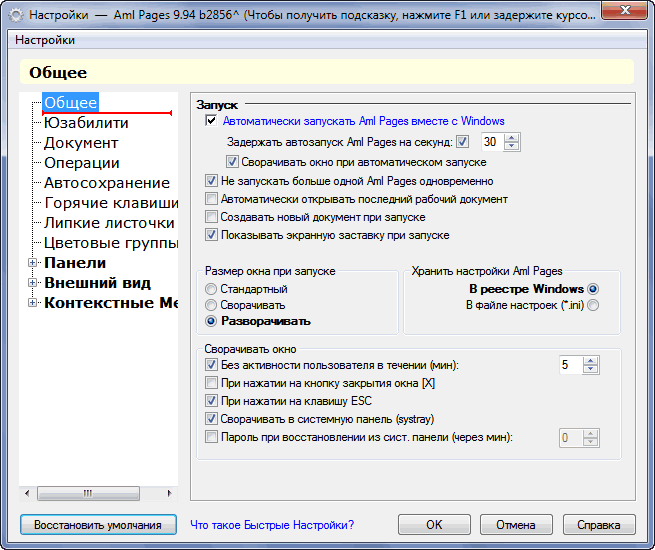The height and width of the screenshot is (550, 655).
Task: Select Разворачивать window size option
Action: click(x=211, y=321)
